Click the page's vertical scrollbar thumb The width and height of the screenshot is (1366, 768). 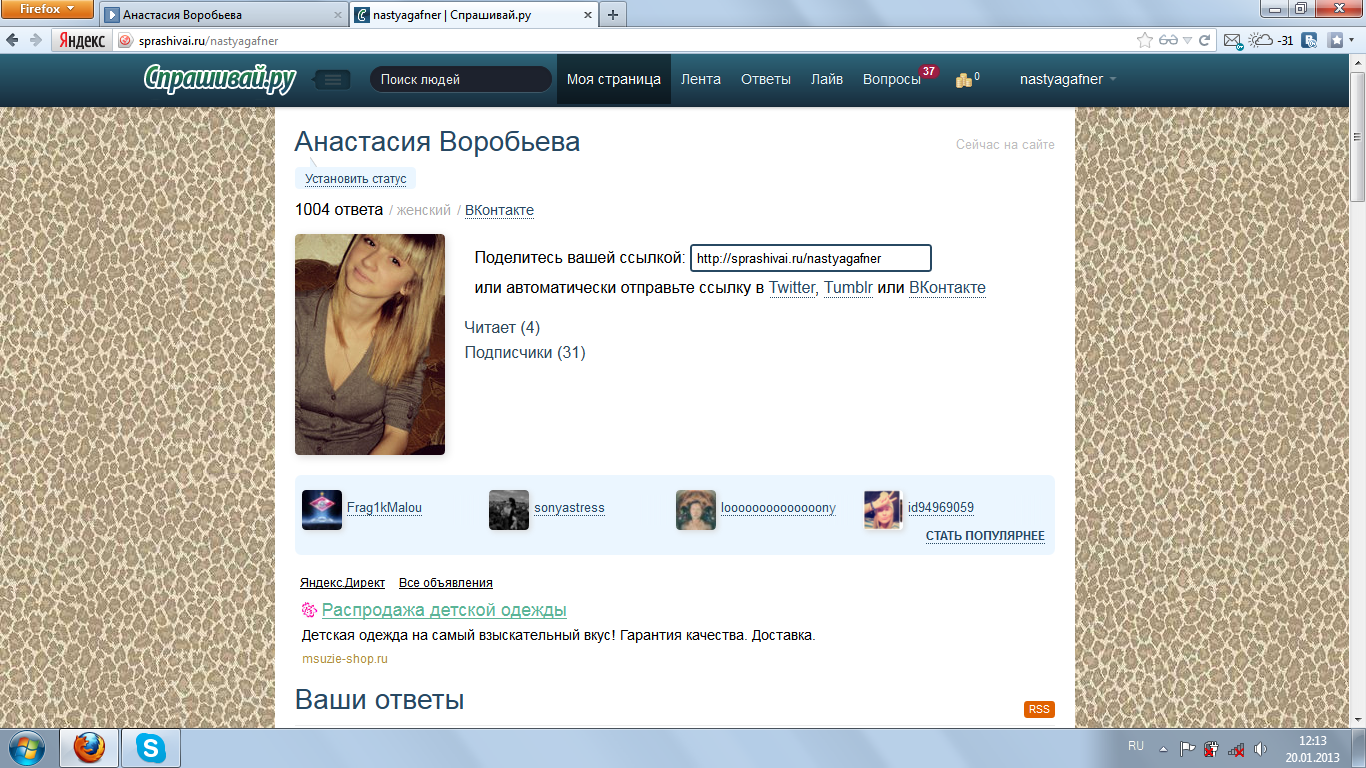(x=1357, y=138)
